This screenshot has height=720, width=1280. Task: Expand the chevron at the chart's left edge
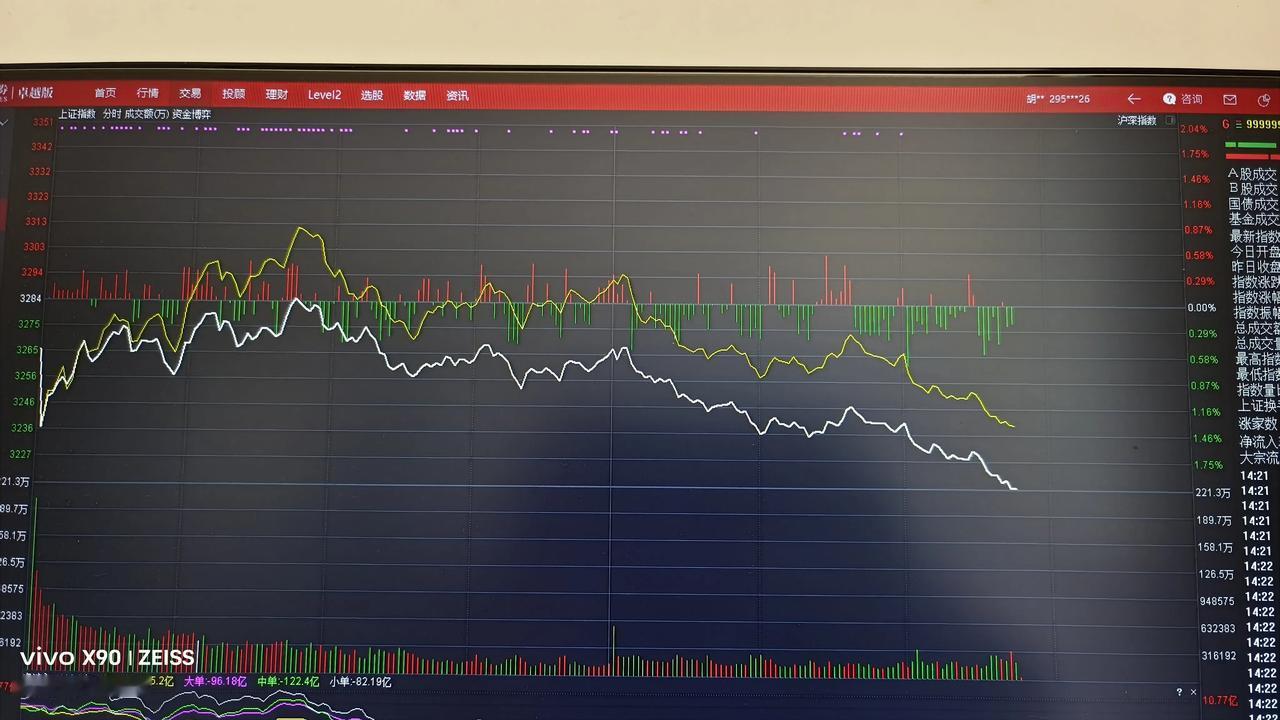(x=4, y=122)
